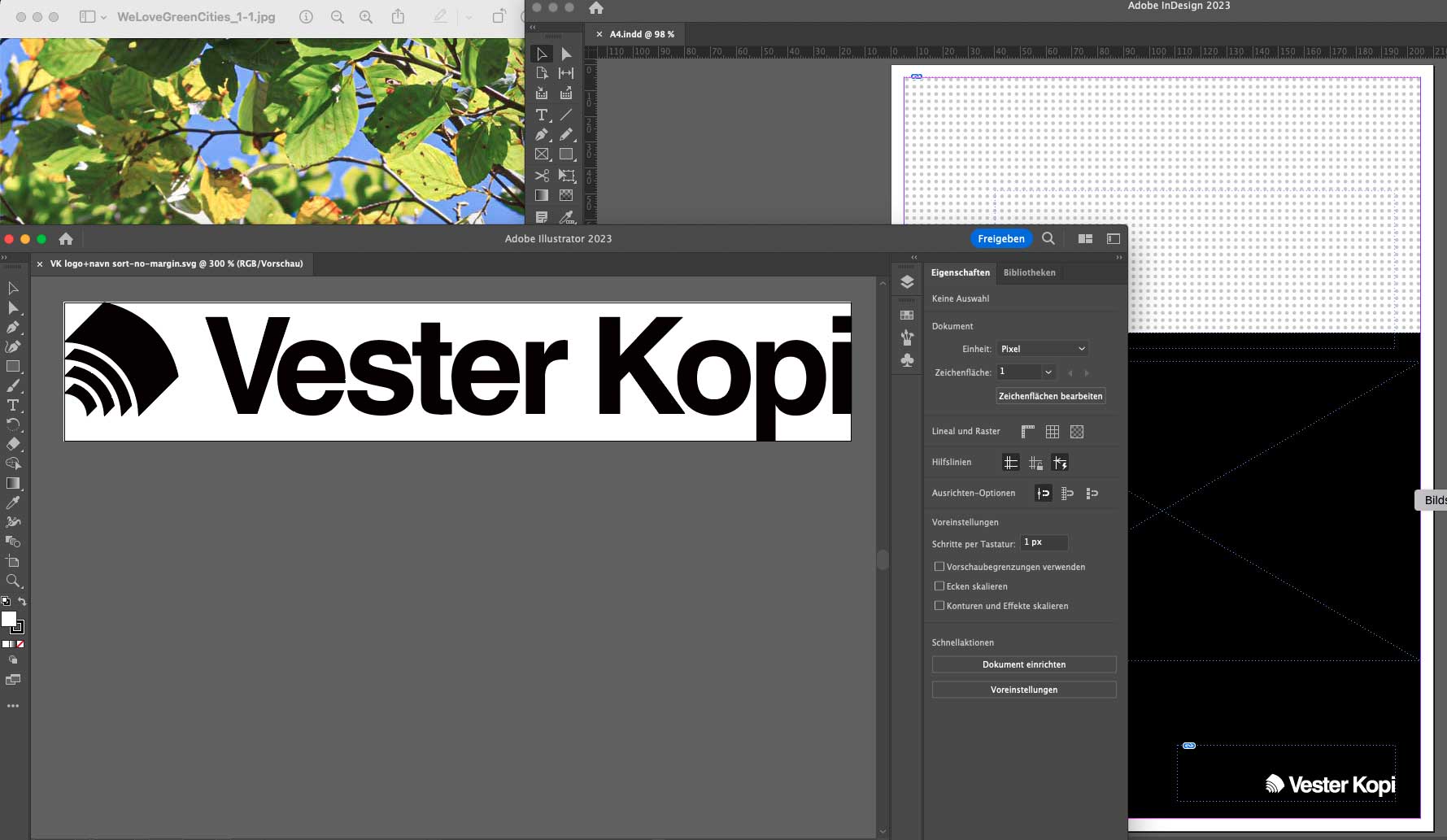Screen dimensions: 1447x840
Task: Select the Eraser tool in Illustrator
Action: pos(14,445)
